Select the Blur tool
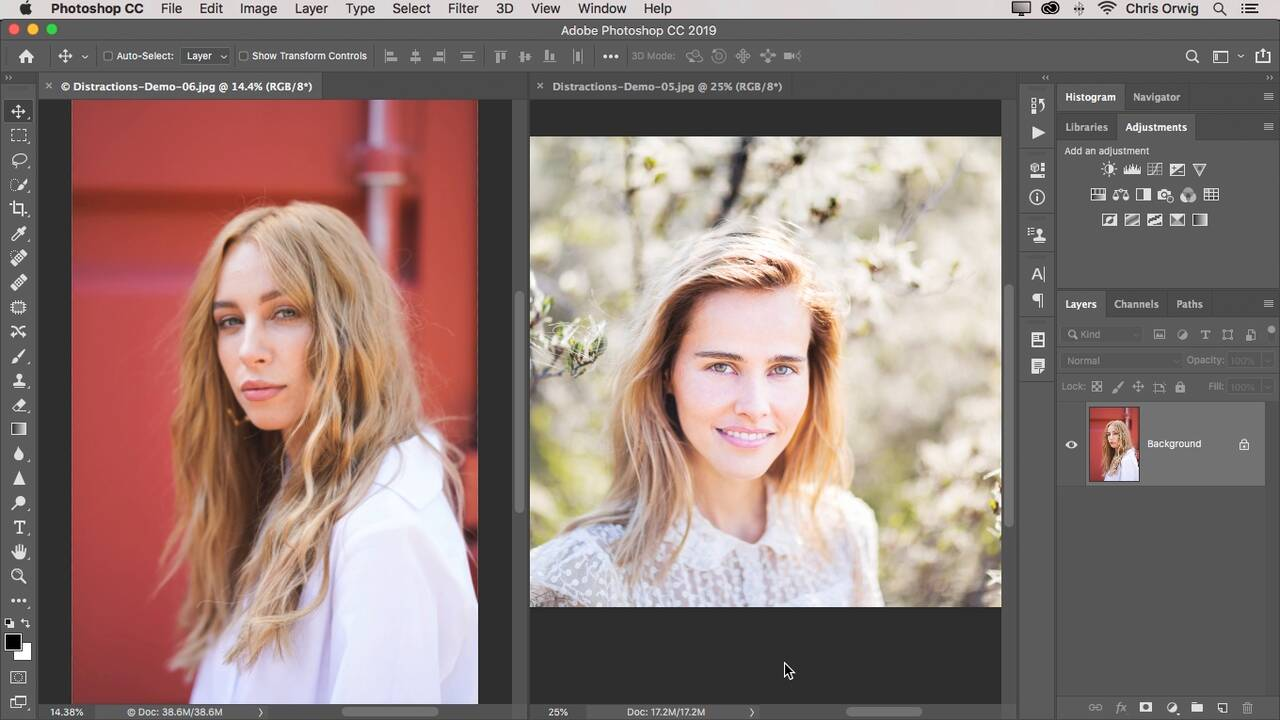 (x=18, y=454)
